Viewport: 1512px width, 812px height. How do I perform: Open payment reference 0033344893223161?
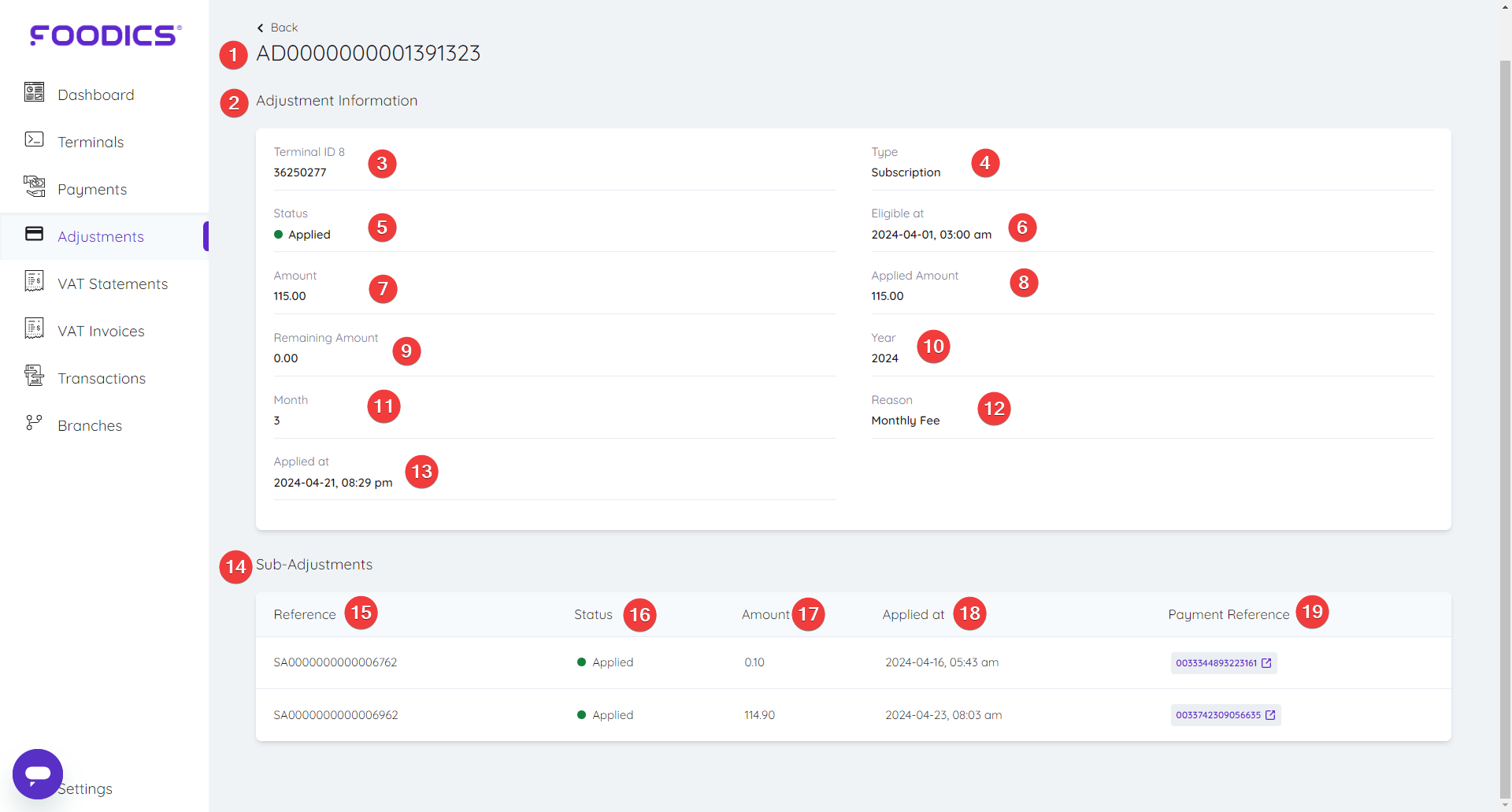pos(1216,662)
